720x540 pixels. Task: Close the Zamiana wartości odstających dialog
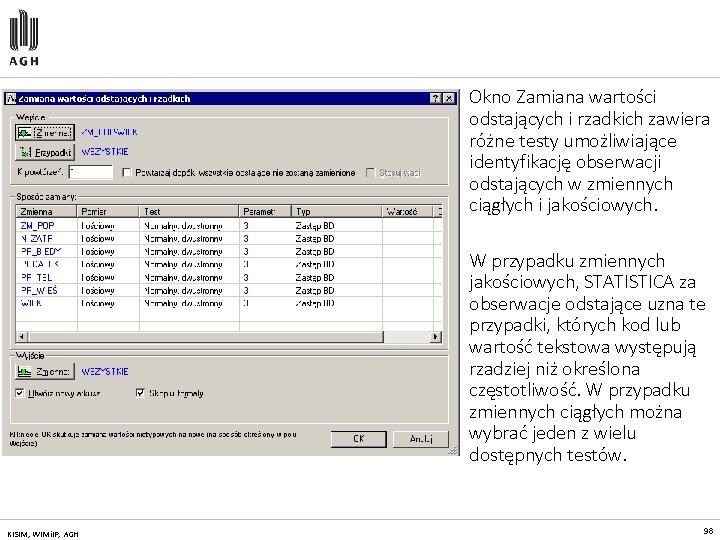click(449, 98)
